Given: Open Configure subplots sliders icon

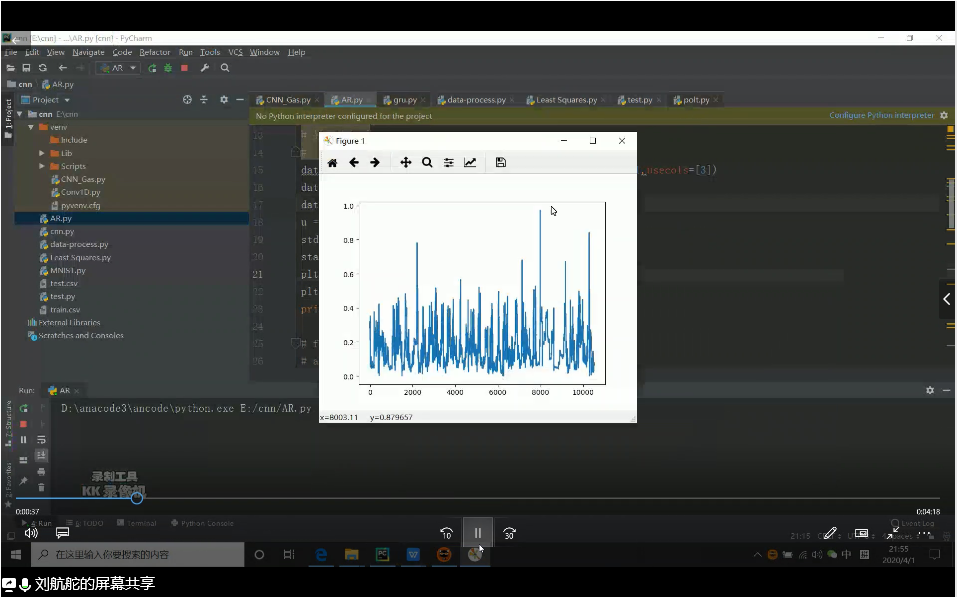Looking at the screenshot, I should (449, 163).
